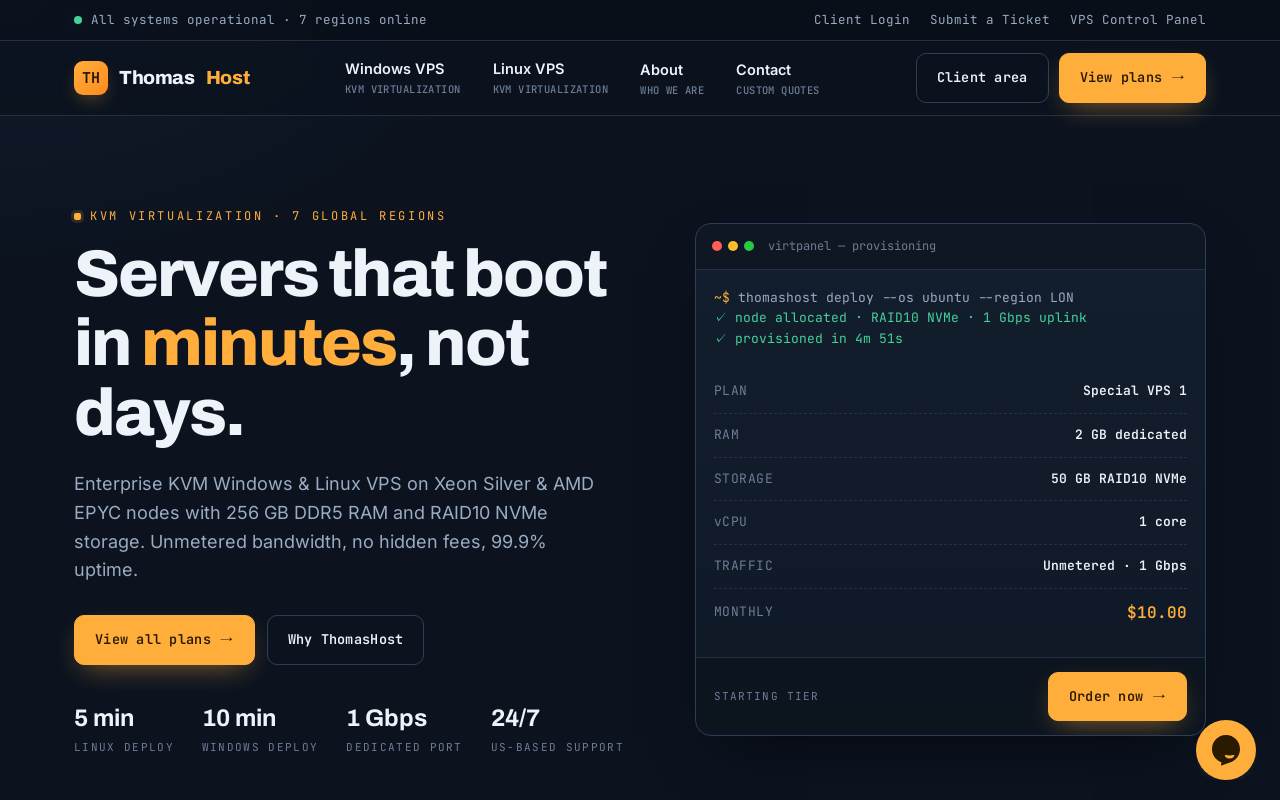Open the Linux VPS menu
This screenshot has height=800, width=1280.
coord(550,78)
